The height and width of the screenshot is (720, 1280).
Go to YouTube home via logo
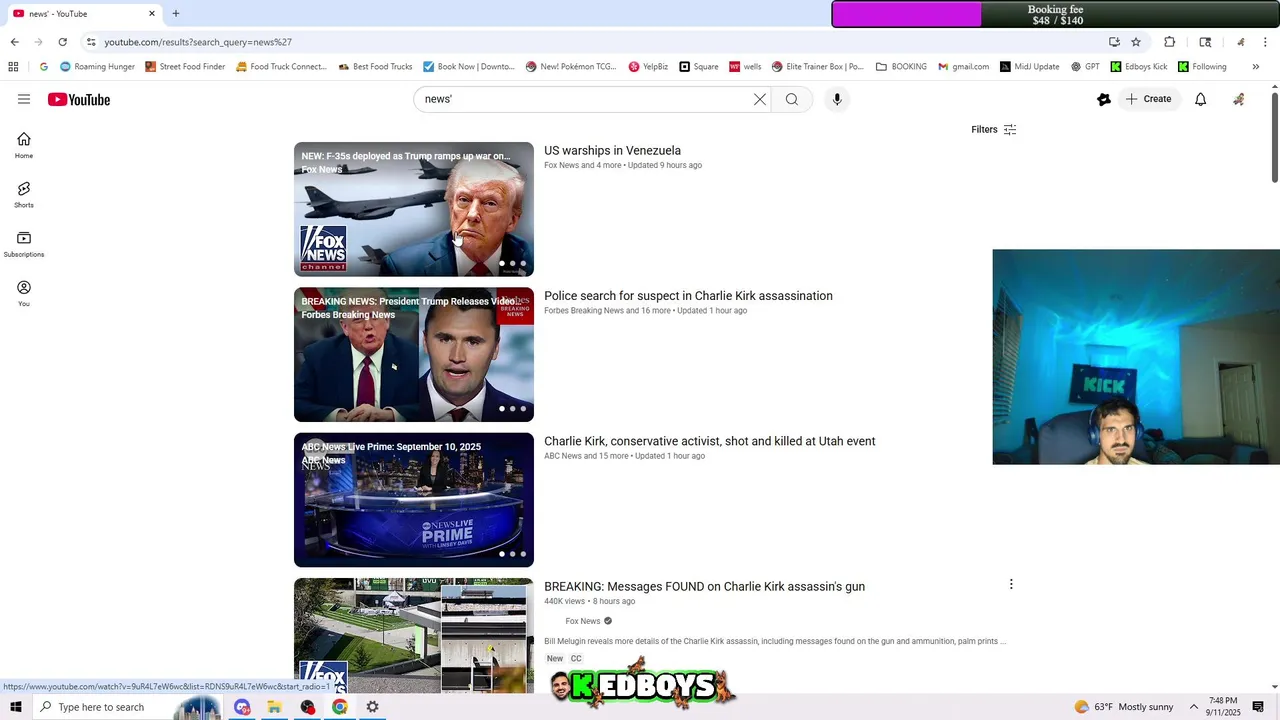tap(79, 99)
